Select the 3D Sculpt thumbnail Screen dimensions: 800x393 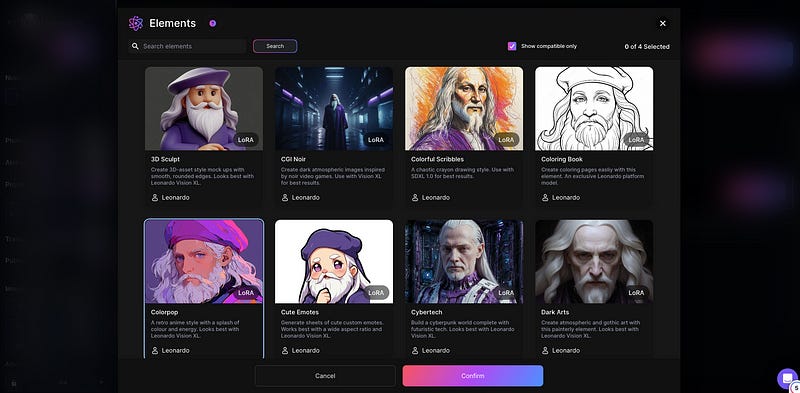(x=204, y=109)
